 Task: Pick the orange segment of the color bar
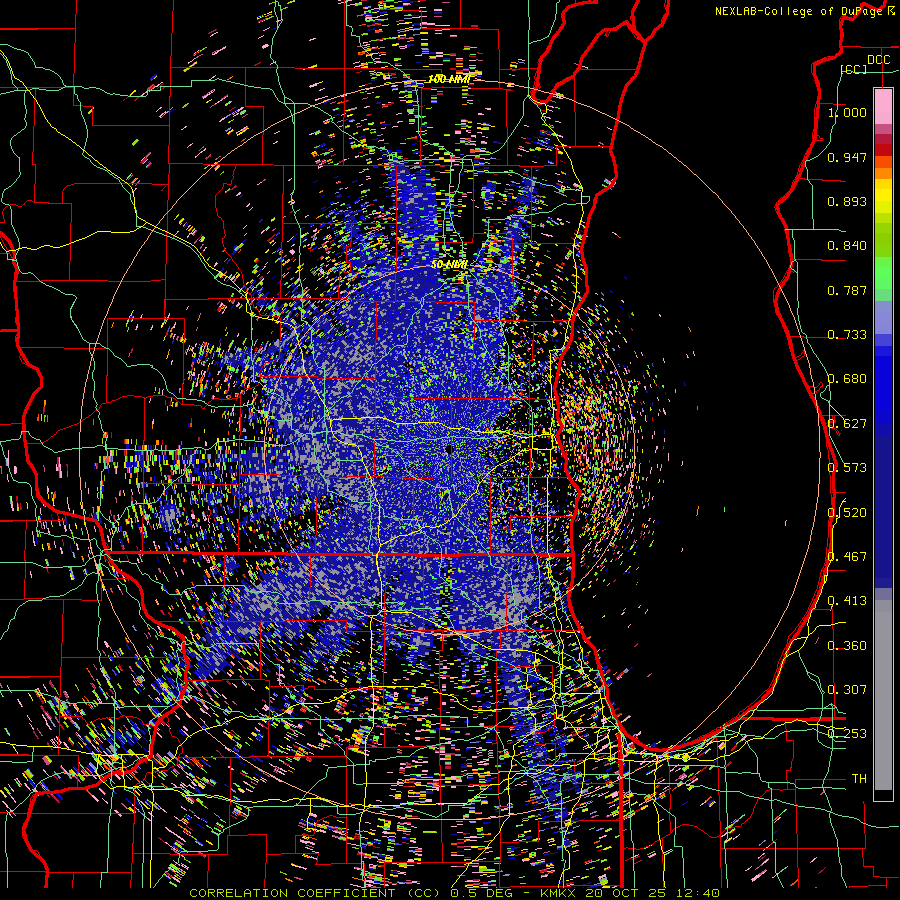click(883, 173)
